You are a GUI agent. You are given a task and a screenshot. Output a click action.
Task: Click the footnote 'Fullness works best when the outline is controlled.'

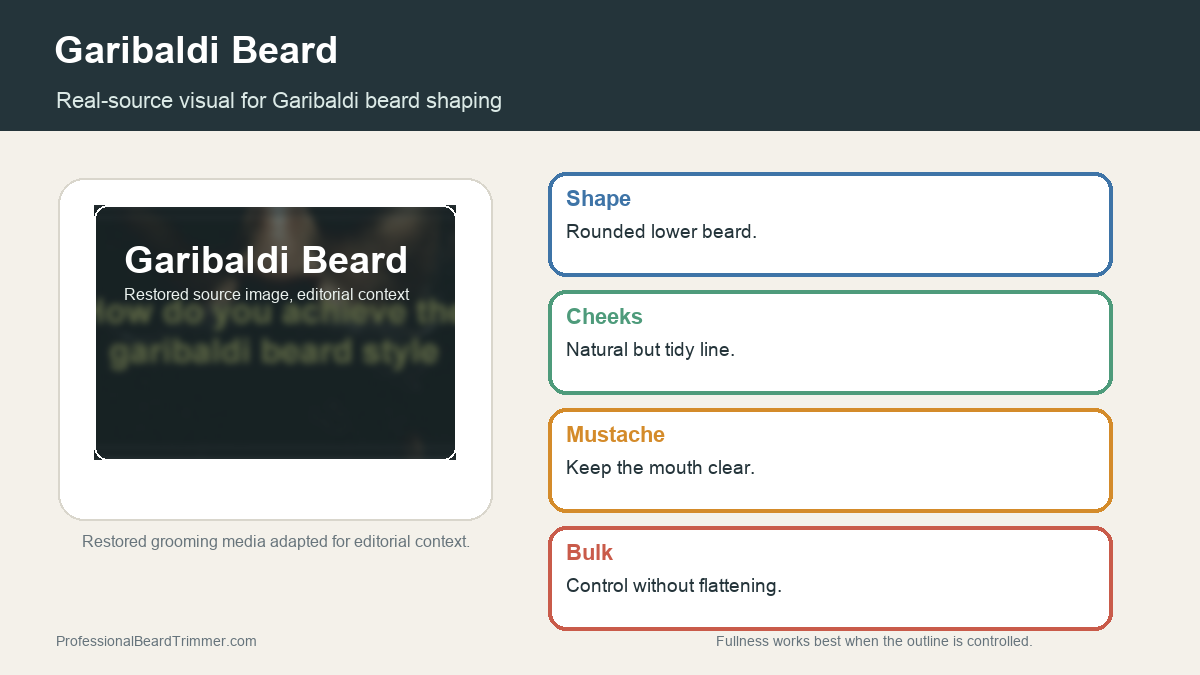[x=874, y=641]
